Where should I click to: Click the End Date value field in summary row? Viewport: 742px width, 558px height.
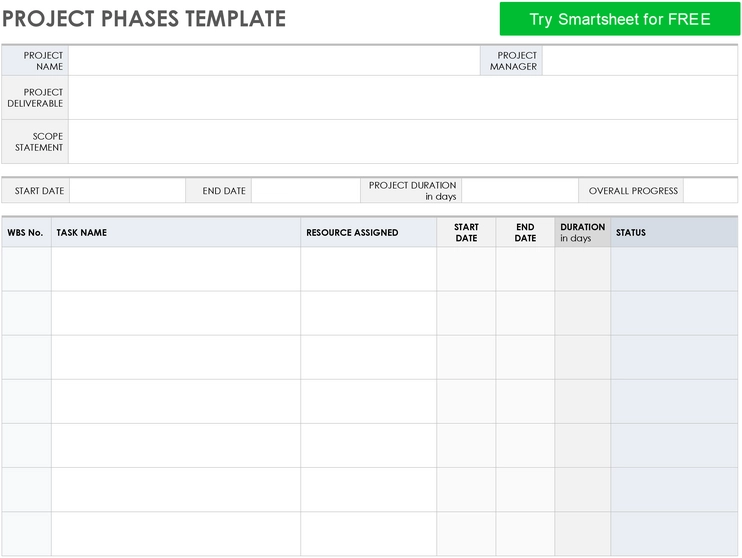pos(306,191)
